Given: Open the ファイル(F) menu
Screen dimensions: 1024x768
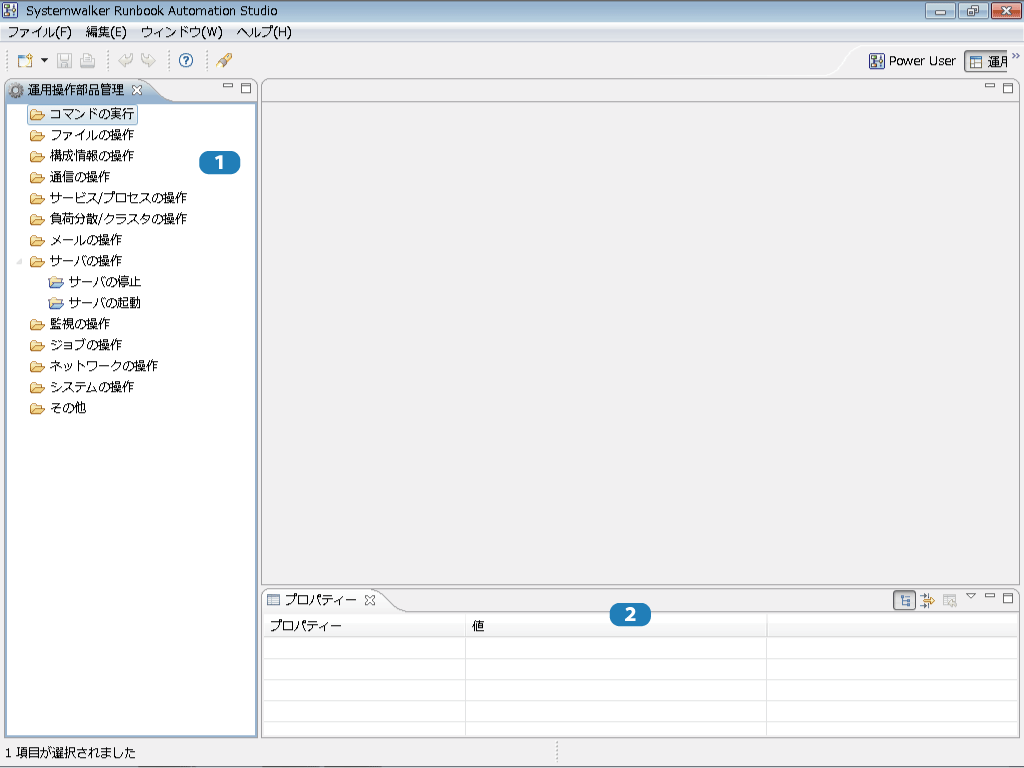Looking at the screenshot, I should point(39,32).
